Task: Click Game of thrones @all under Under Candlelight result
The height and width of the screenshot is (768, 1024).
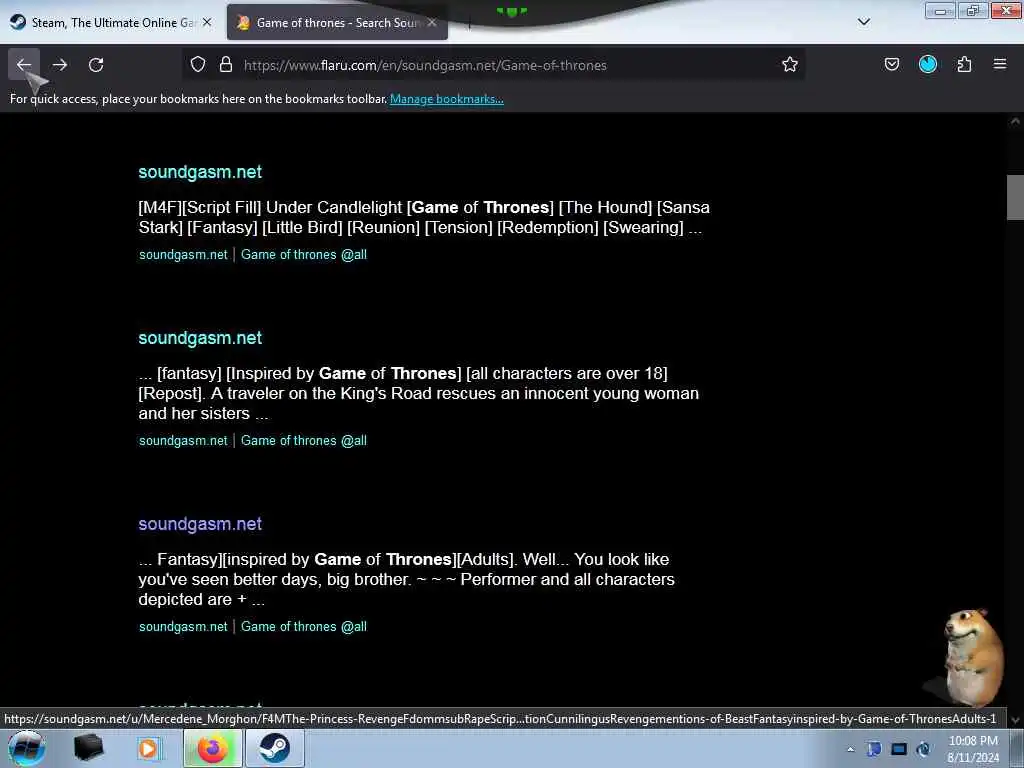Action: coord(304,255)
